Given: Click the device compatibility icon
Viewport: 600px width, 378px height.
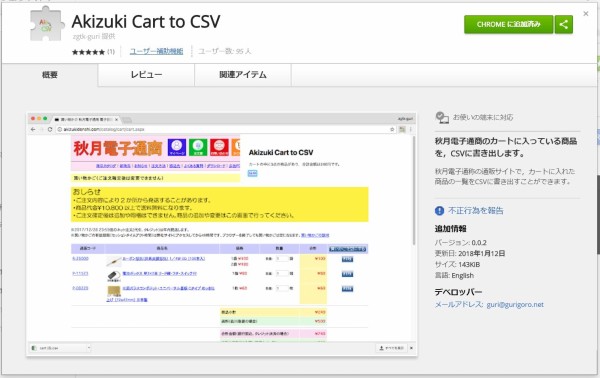Looking at the screenshot, I should [442, 117].
